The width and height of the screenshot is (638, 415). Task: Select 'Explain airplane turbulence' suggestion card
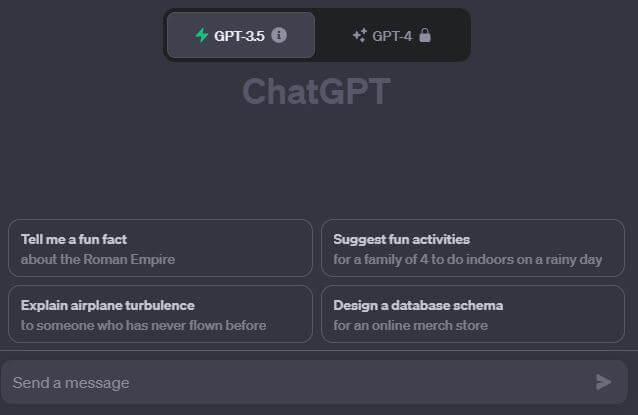point(160,314)
